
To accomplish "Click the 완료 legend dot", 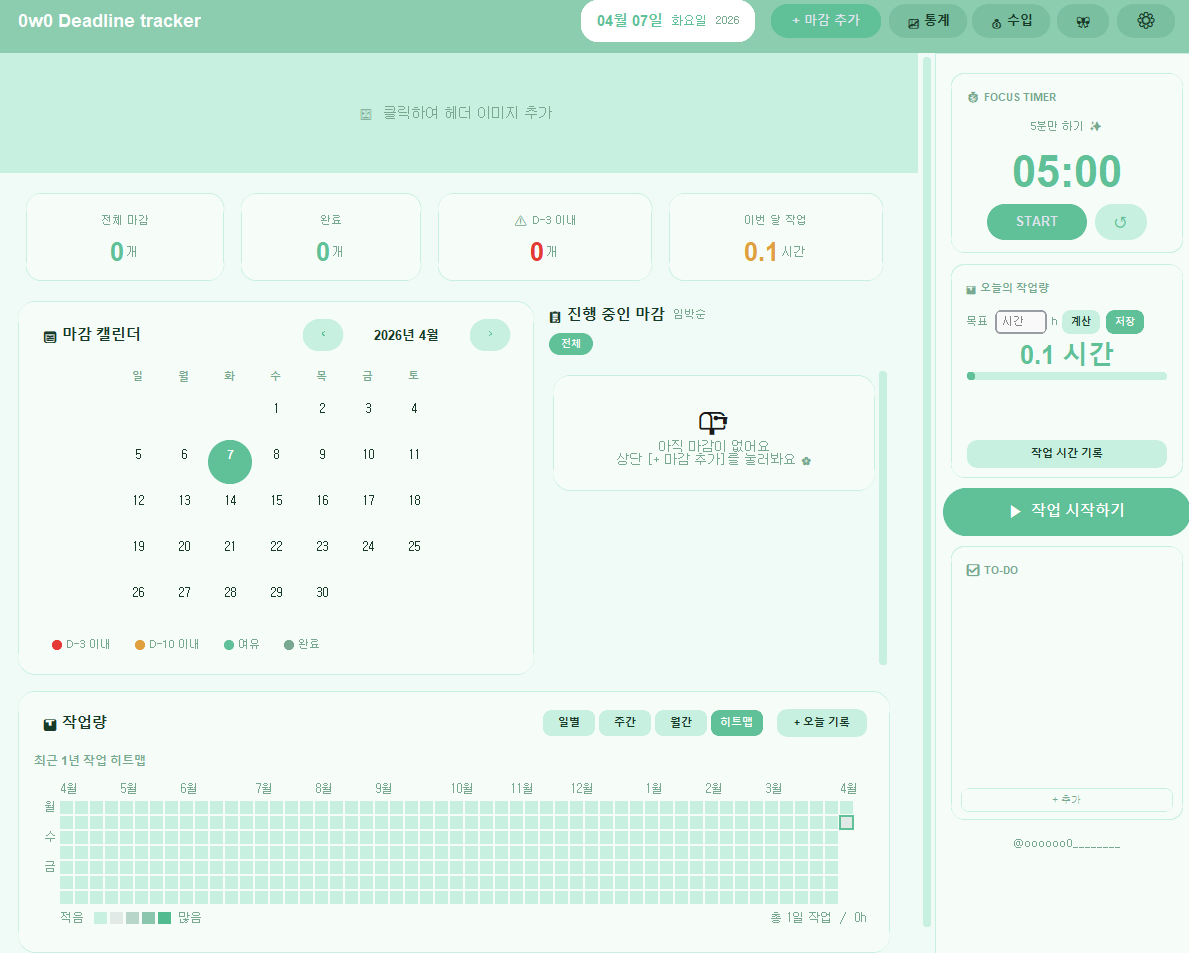I will [289, 644].
